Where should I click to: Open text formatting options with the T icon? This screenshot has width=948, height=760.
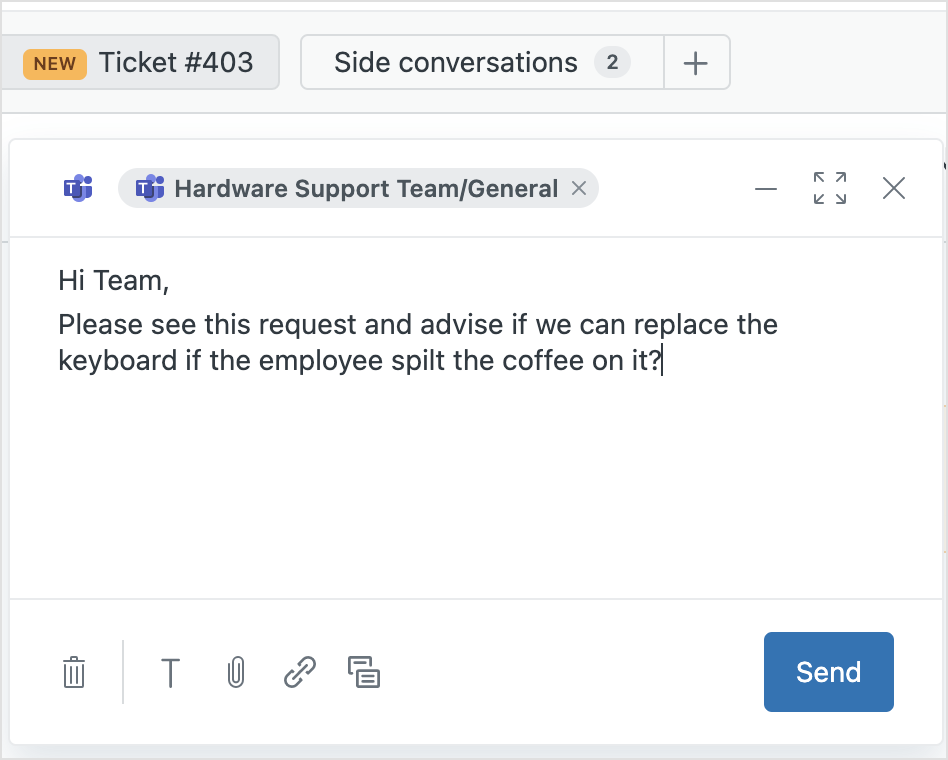pyautogui.click(x=170, y=672)
